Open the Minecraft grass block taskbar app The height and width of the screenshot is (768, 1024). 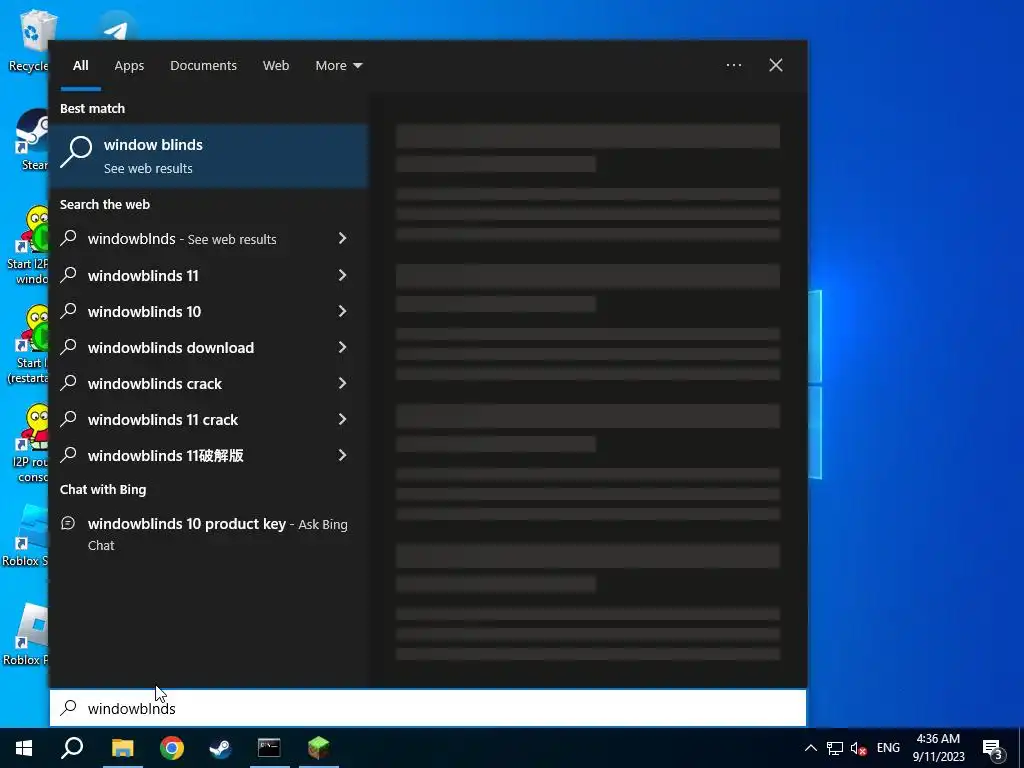tap(319, 748)
